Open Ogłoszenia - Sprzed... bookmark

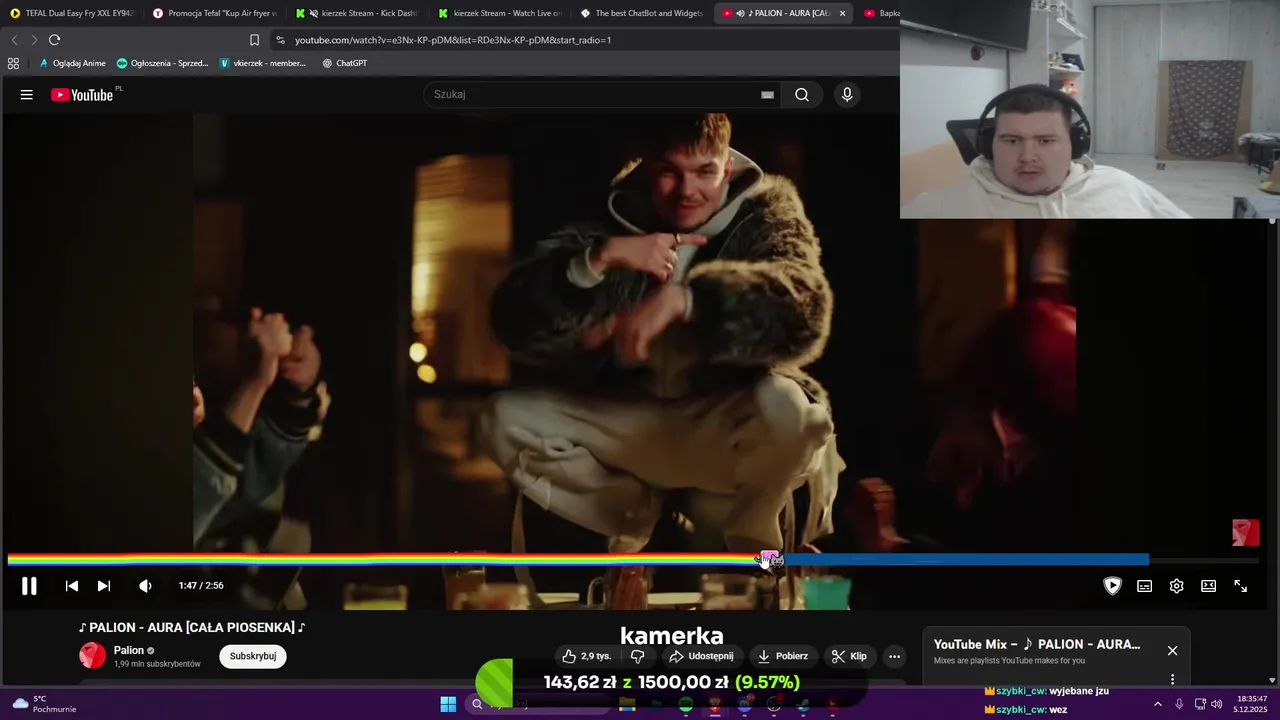(162, 63)
